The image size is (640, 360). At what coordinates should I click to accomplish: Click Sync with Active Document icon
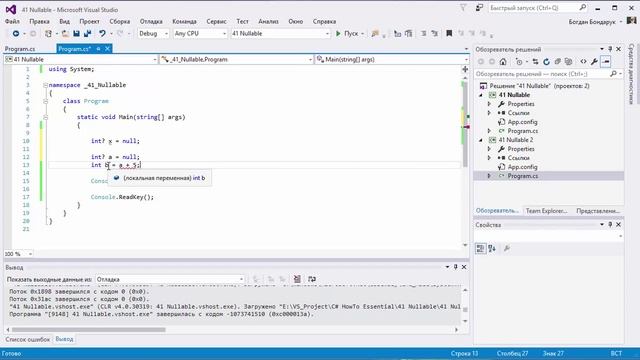point(535,62)
